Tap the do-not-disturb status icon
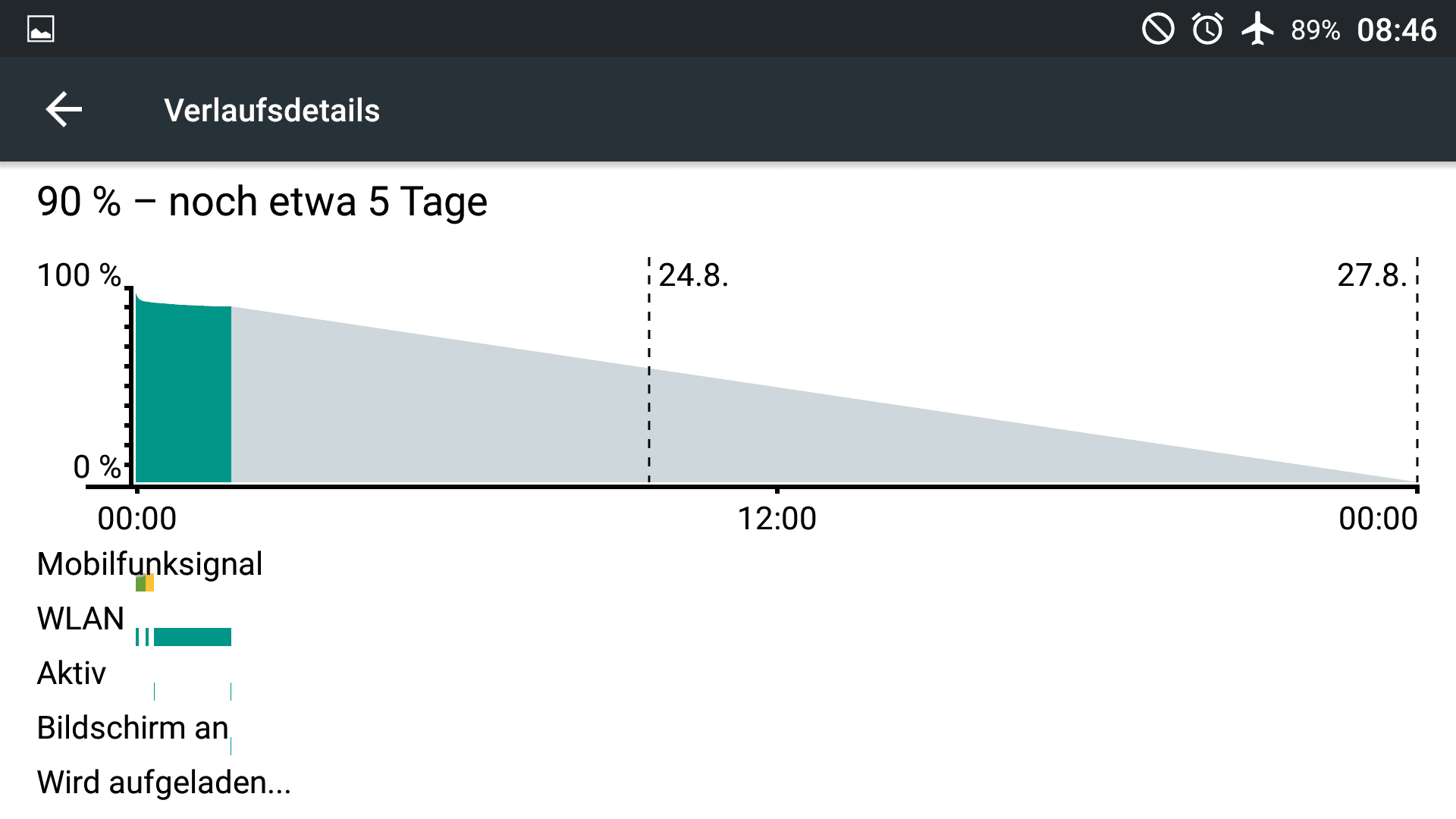 [1158, 30]
